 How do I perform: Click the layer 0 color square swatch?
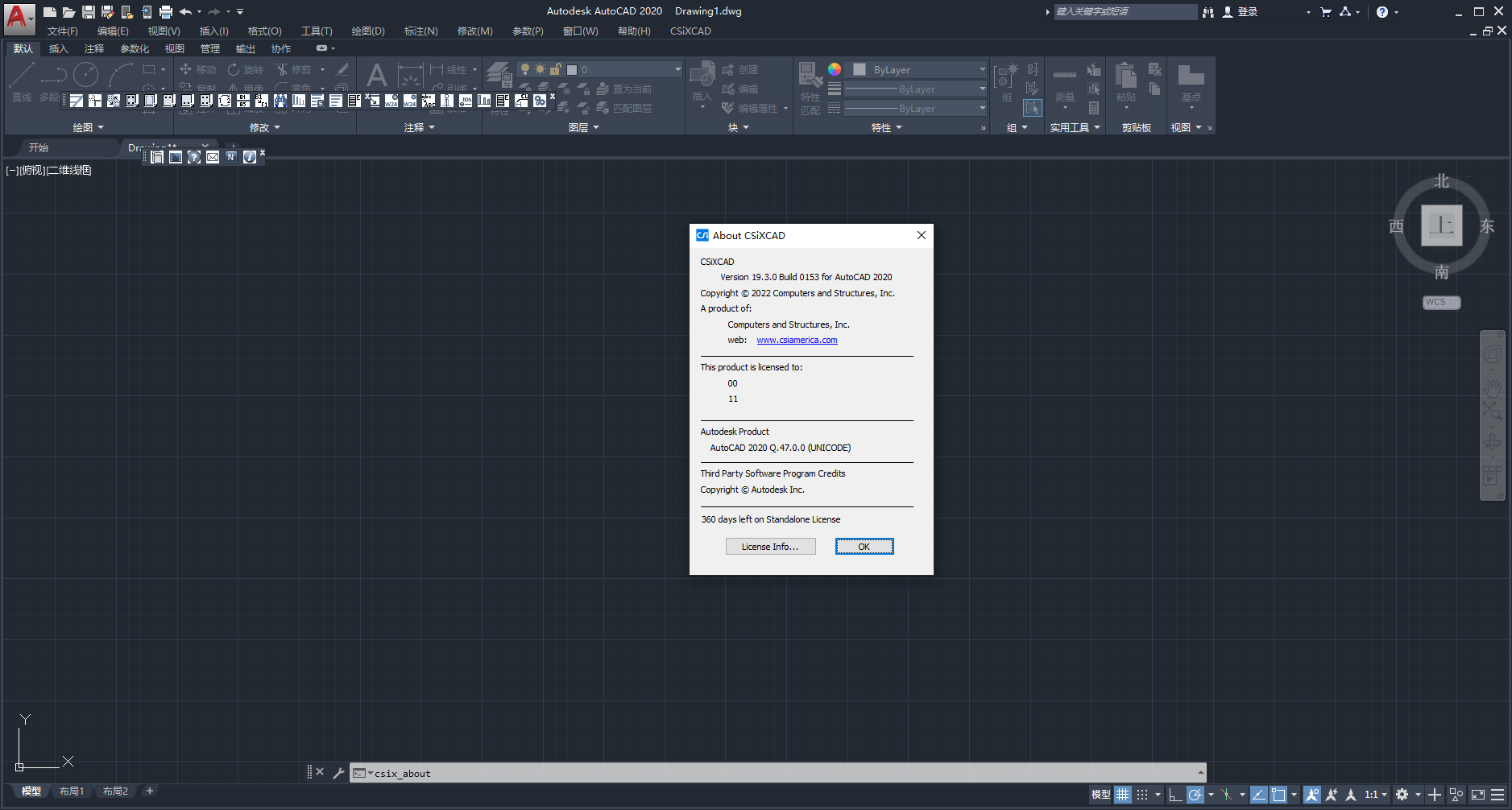[572, 70]
